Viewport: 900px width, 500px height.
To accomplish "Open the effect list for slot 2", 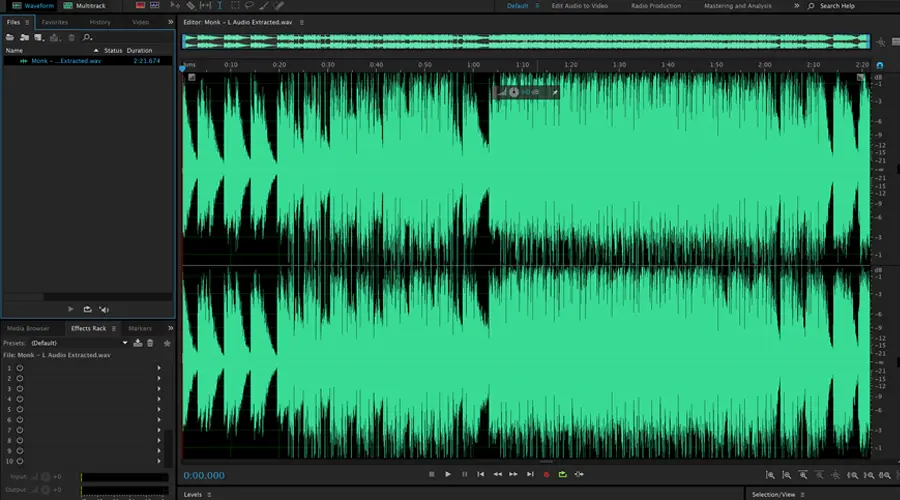I will point(159,378).
